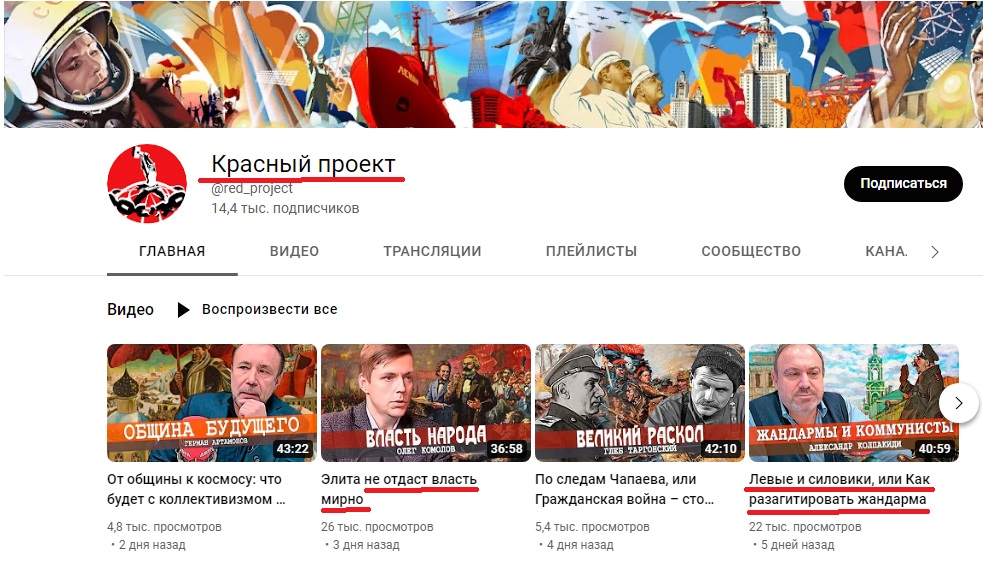Select the ГЛАВНАЯ tab

172,251
